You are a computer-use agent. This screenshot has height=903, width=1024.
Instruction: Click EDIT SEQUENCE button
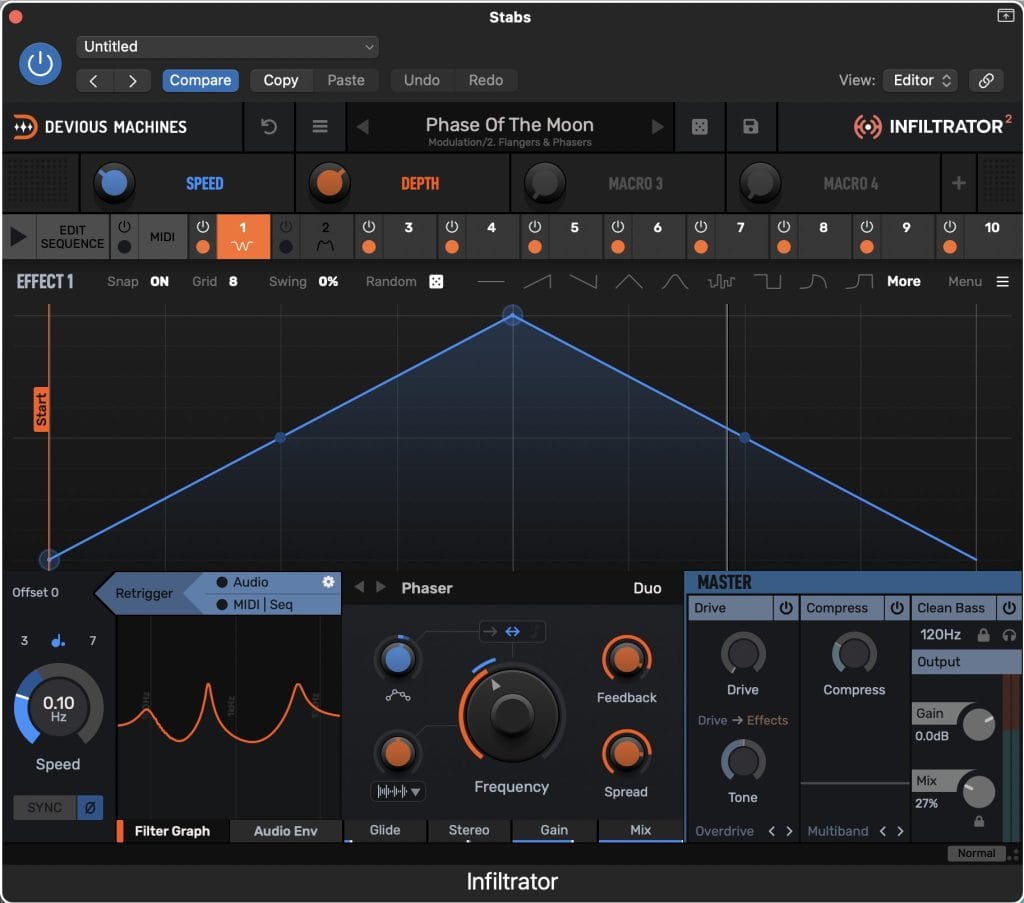coord(72,236)
